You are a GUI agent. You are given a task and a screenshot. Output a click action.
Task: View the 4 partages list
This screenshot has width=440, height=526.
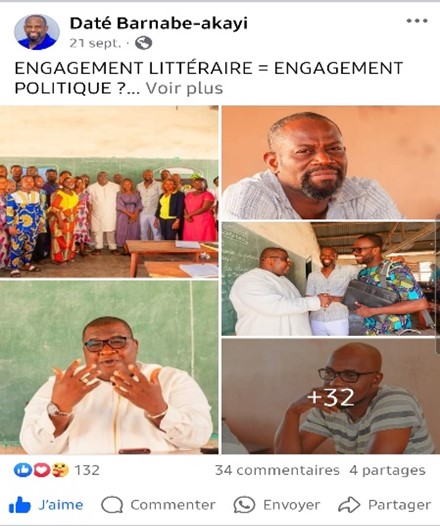tap(387, 470)
